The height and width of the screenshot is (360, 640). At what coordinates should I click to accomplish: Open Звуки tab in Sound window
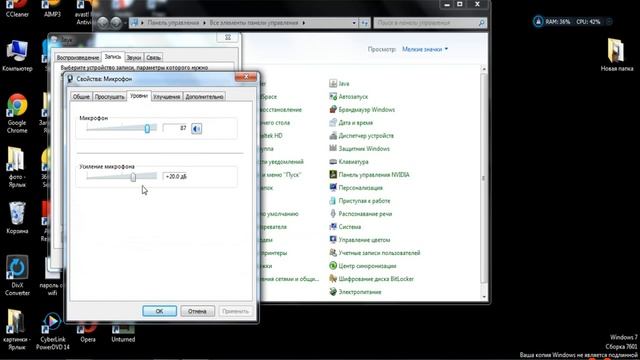pos(133,58)
